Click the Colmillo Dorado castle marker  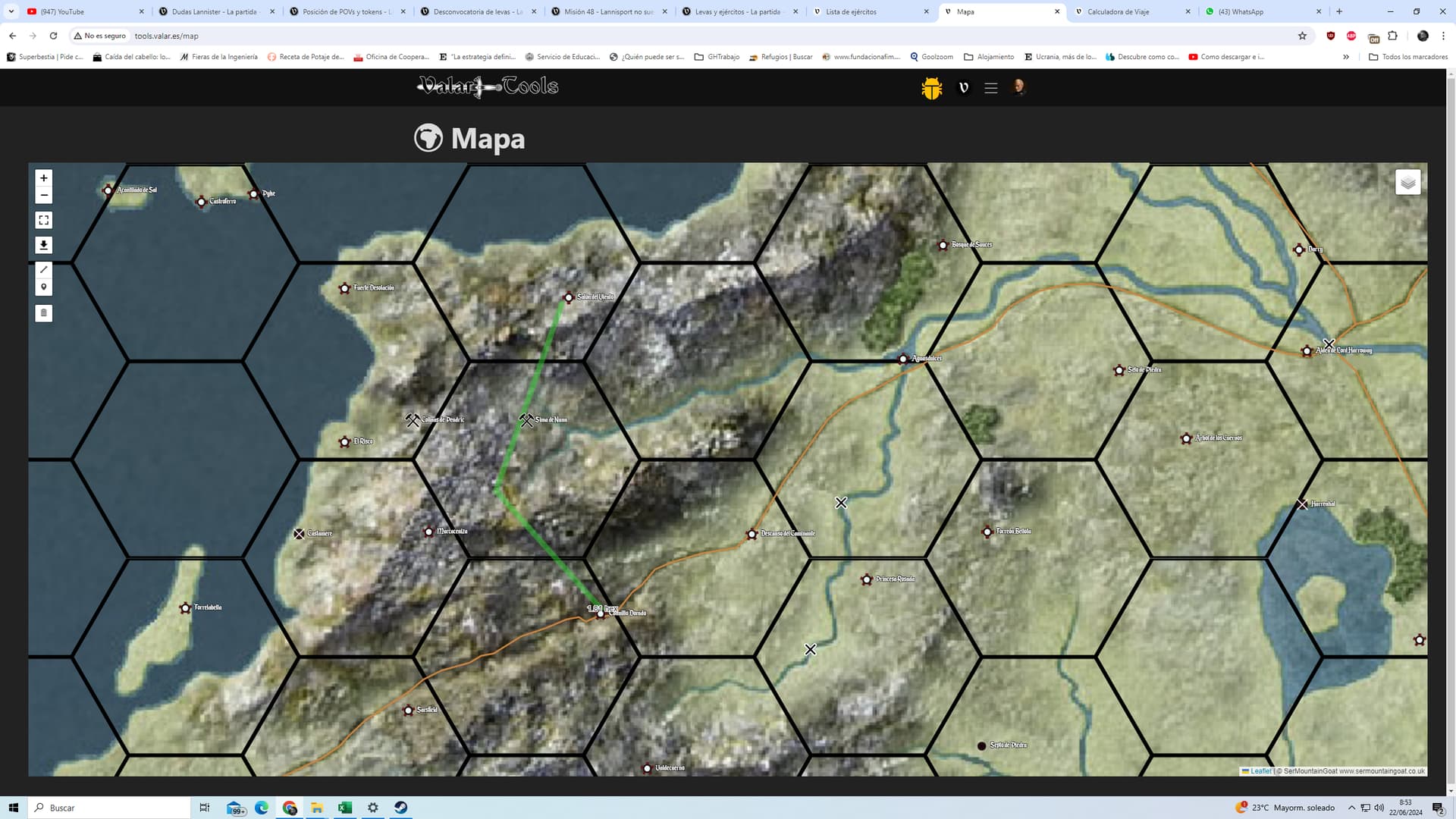coord(601,613)
